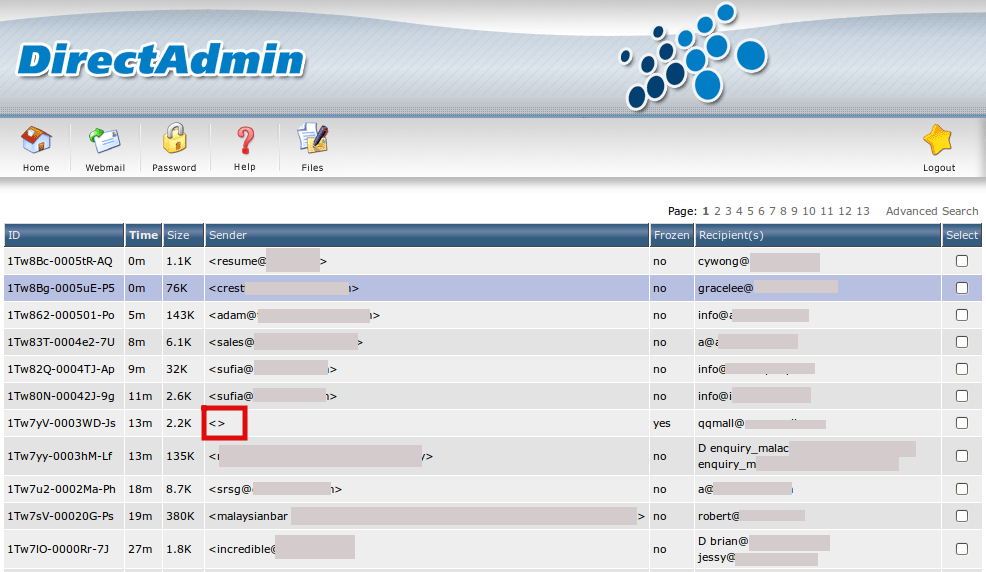Click the 'yes' frozen status value
Screen dimensions: 986x572
tap(662, 424)
